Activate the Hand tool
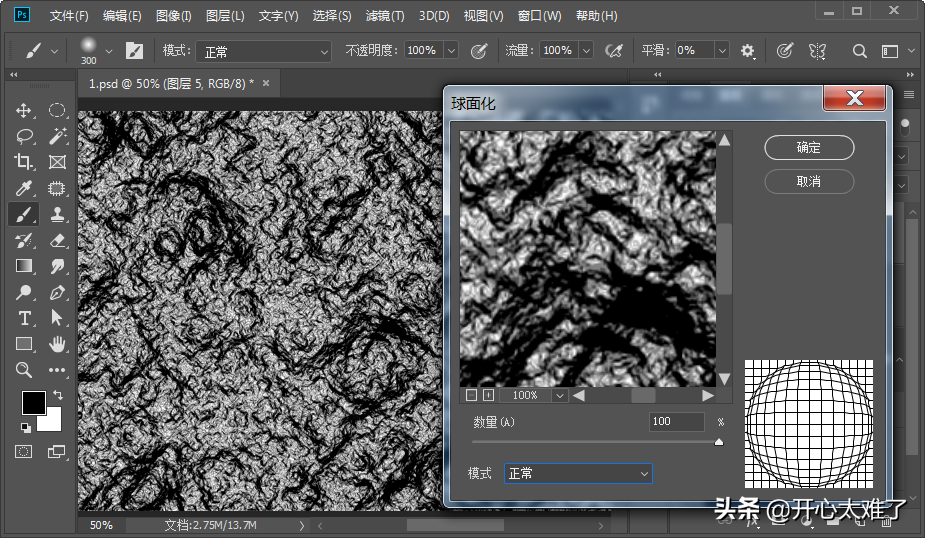925x538 pixels. [57, 344]
